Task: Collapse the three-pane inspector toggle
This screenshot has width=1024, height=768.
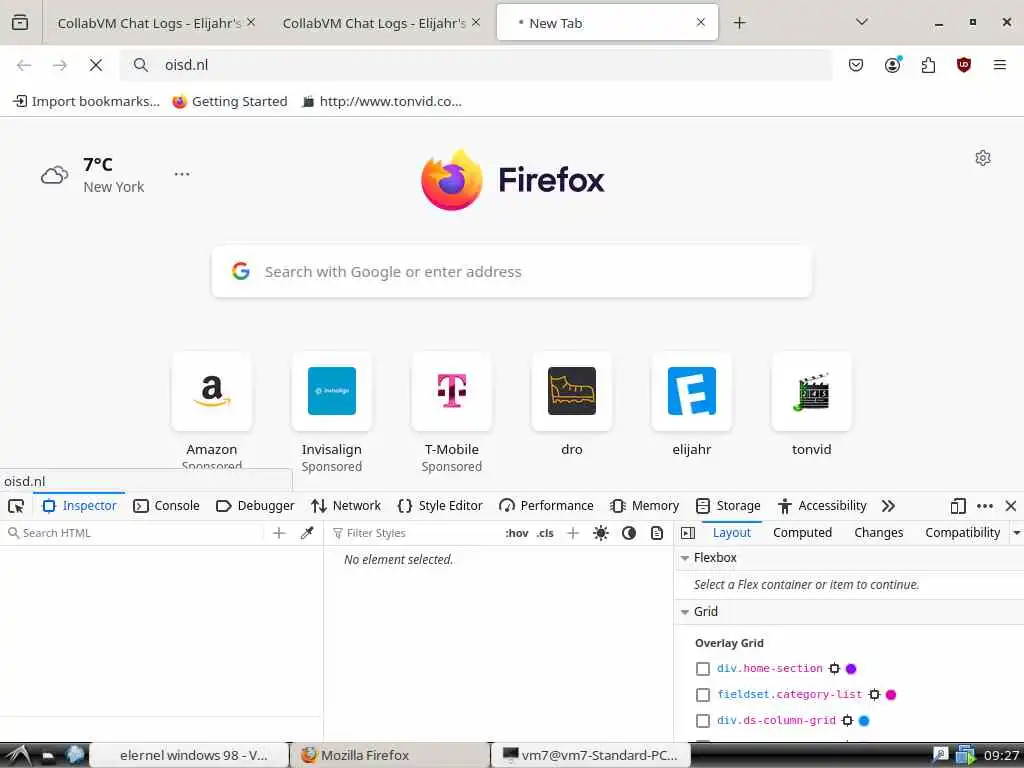Action: click(688, 533)
